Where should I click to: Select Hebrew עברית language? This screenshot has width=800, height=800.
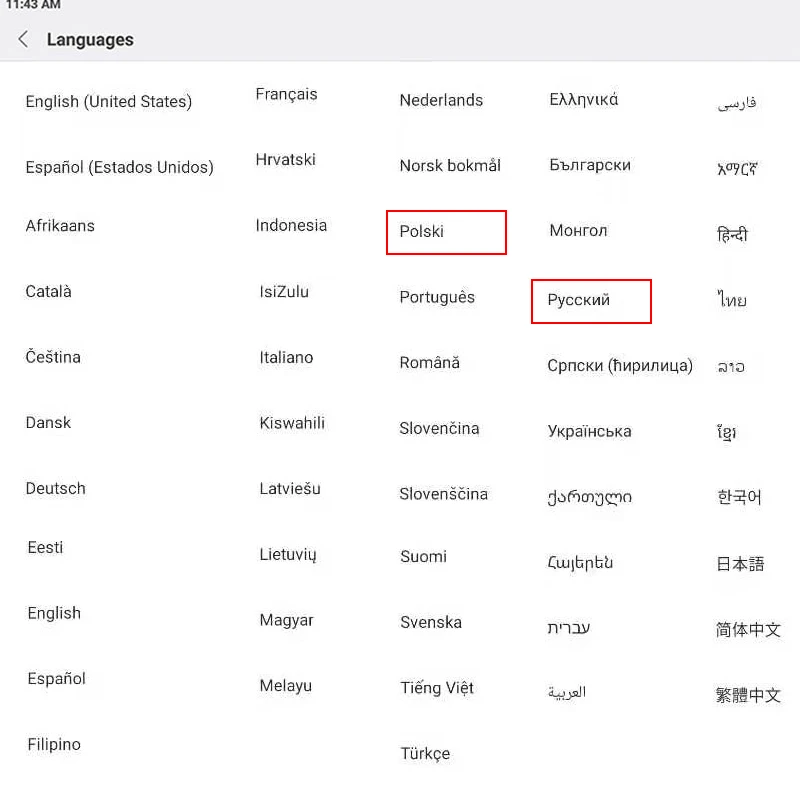[x=568, y=628]
